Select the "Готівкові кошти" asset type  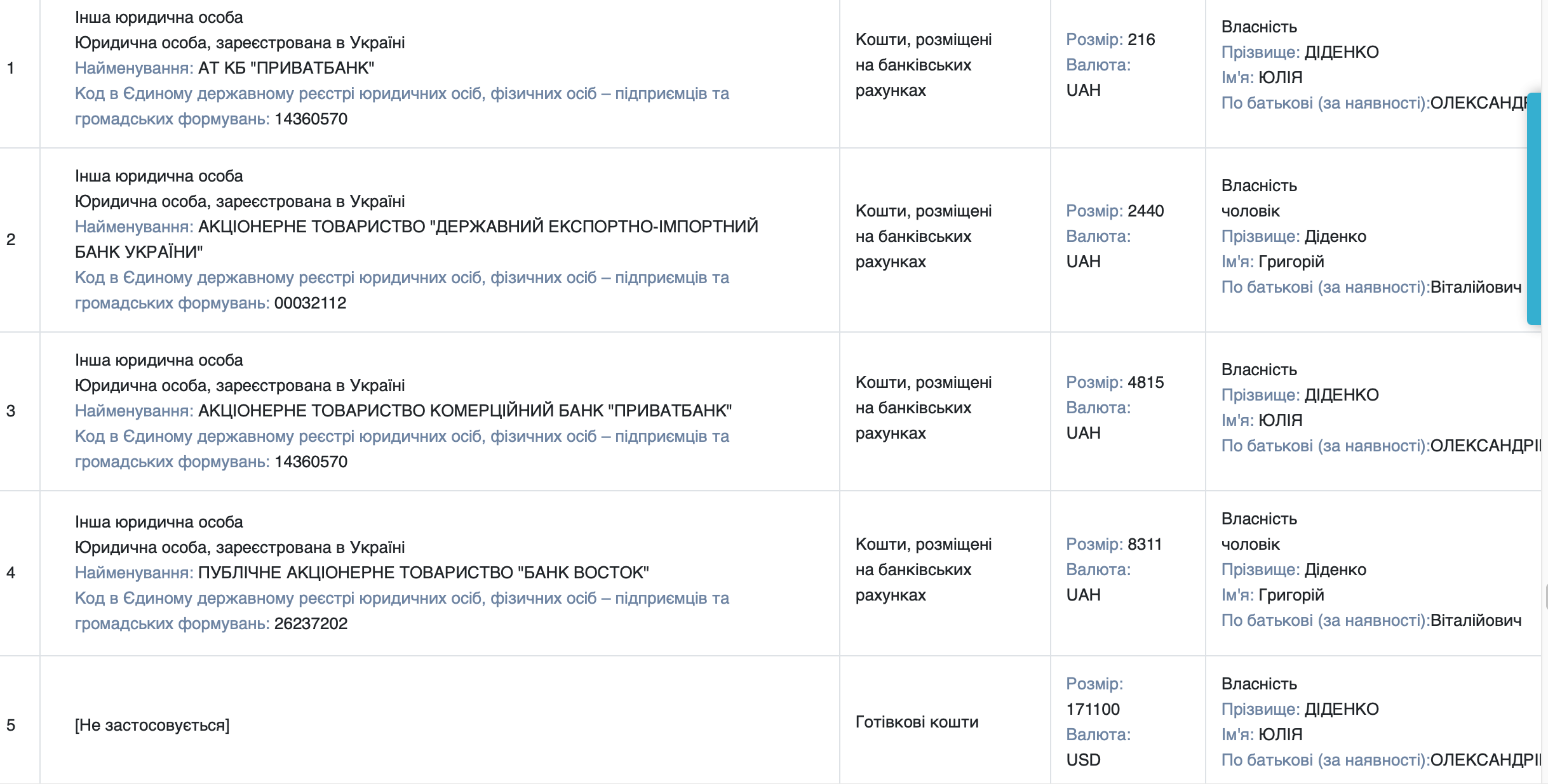[x=917, y=722]
